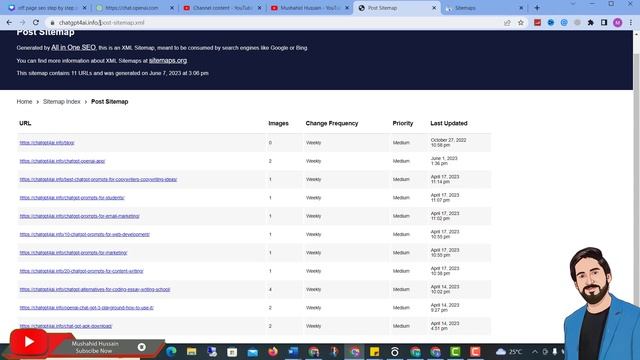Viewport: 640px width, 360px height.
Task: Open the weather 25°C taskbar widget
Action: (509, 351)
